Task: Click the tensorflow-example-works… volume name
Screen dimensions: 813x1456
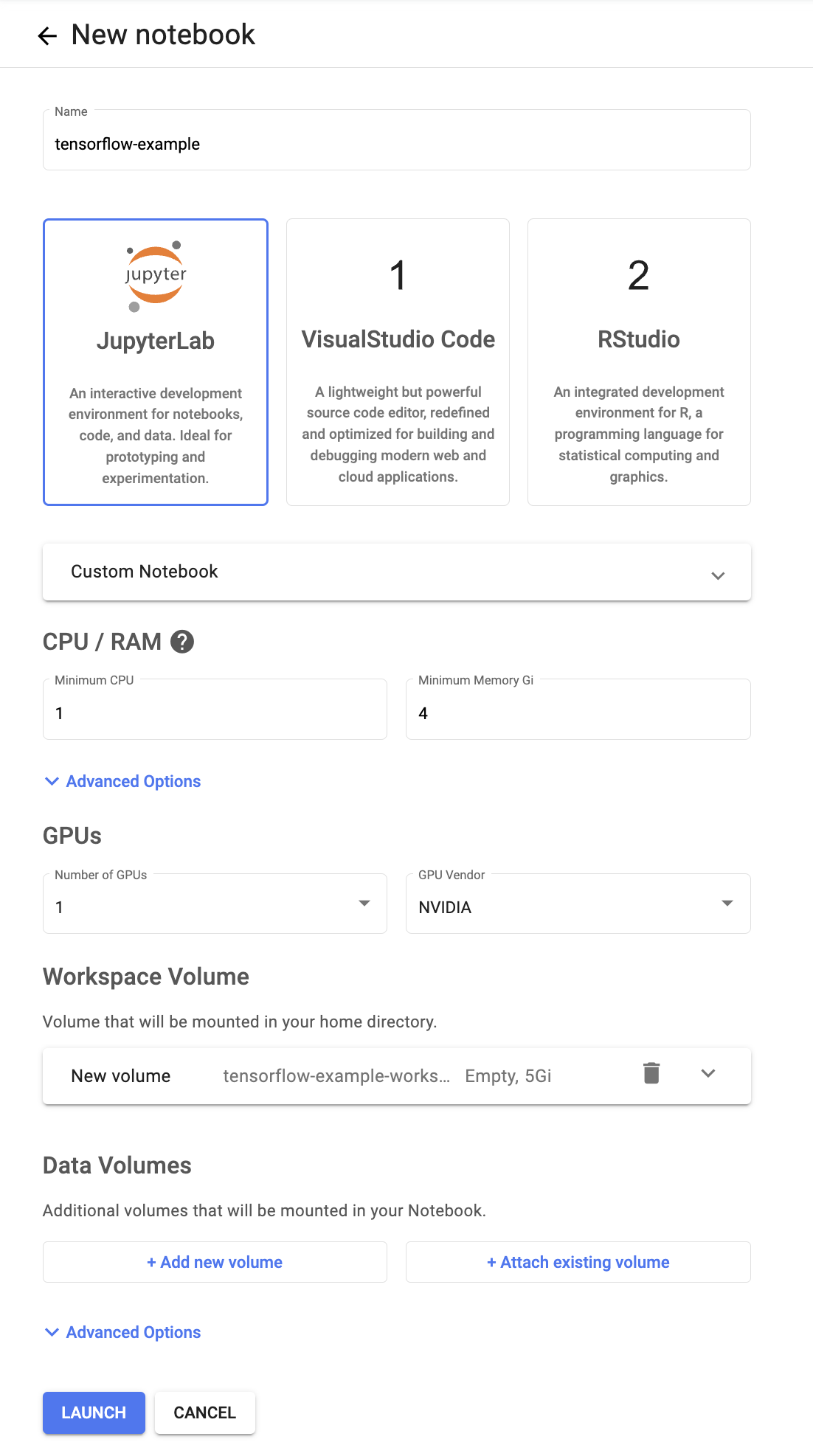Action: click(x=336, y=1076)
